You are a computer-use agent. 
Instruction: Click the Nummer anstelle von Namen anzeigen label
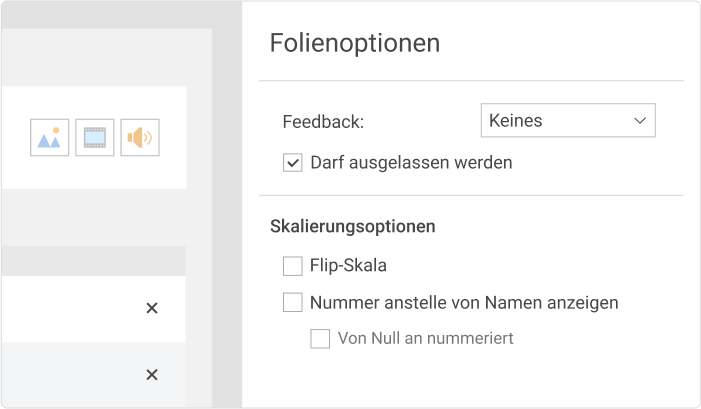464,303
